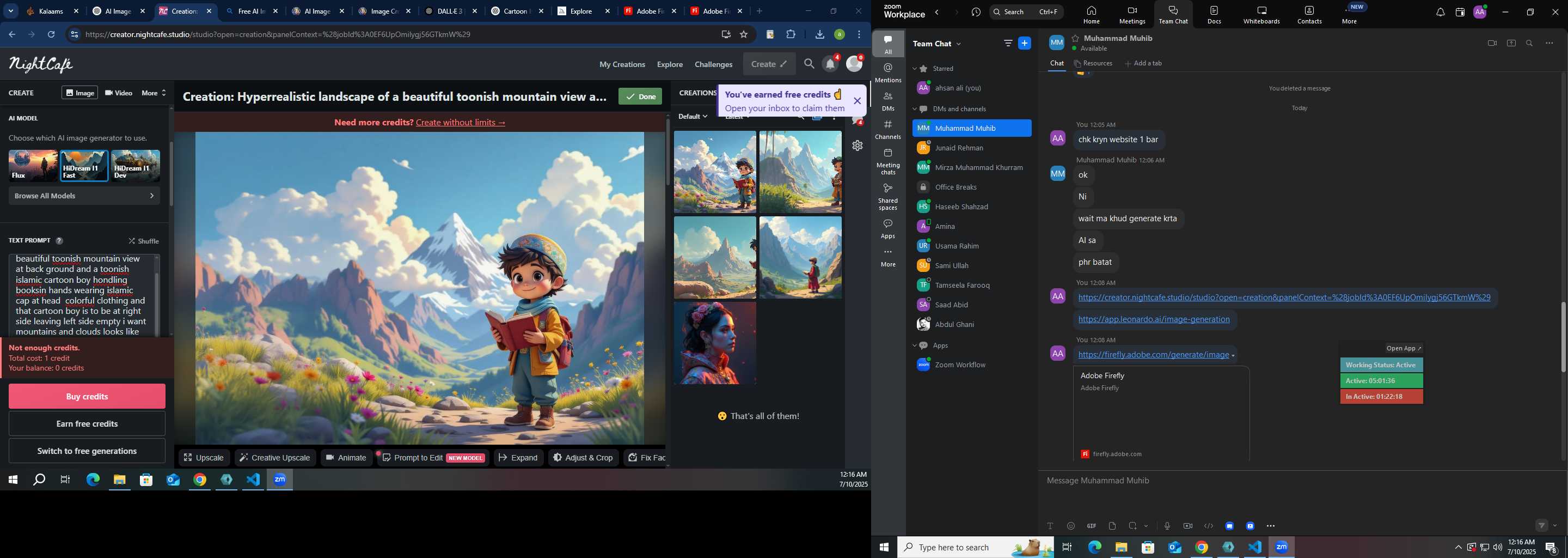The width and height of the screenshot is (1568, 558).
Task: Open the NightCafe Challenges page
Action: point(713,64)
